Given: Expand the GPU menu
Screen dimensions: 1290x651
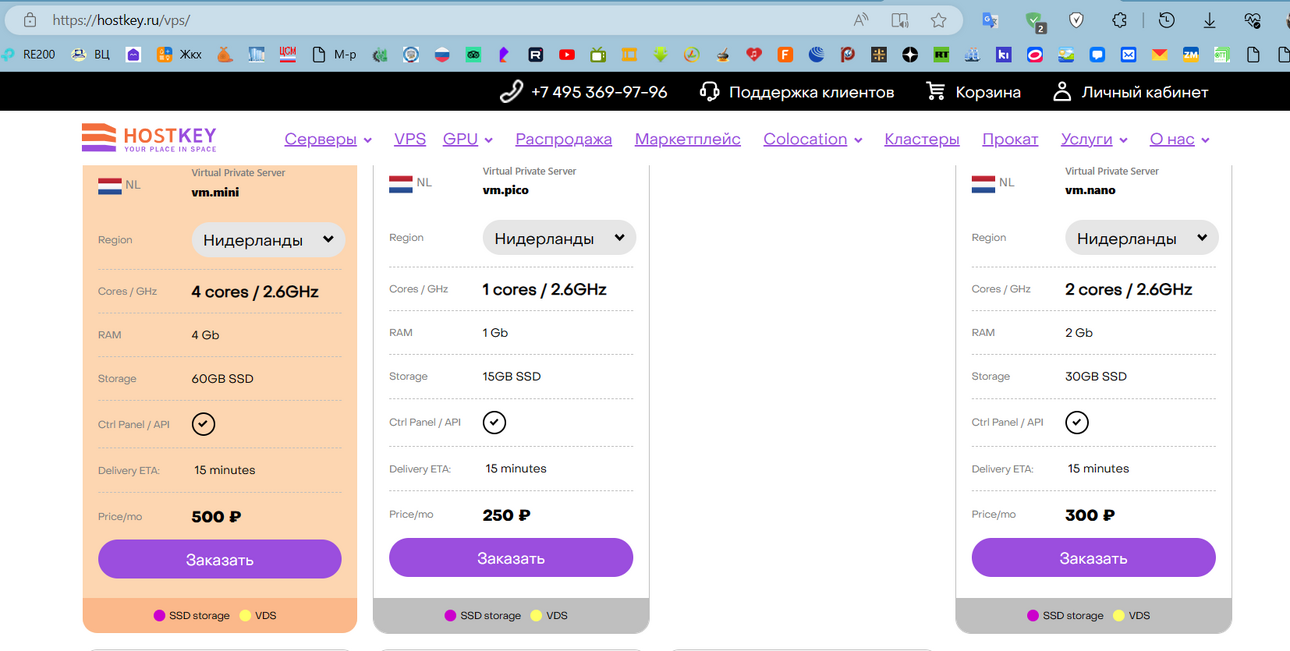Looking at the screenshot, I should [468, 139].
